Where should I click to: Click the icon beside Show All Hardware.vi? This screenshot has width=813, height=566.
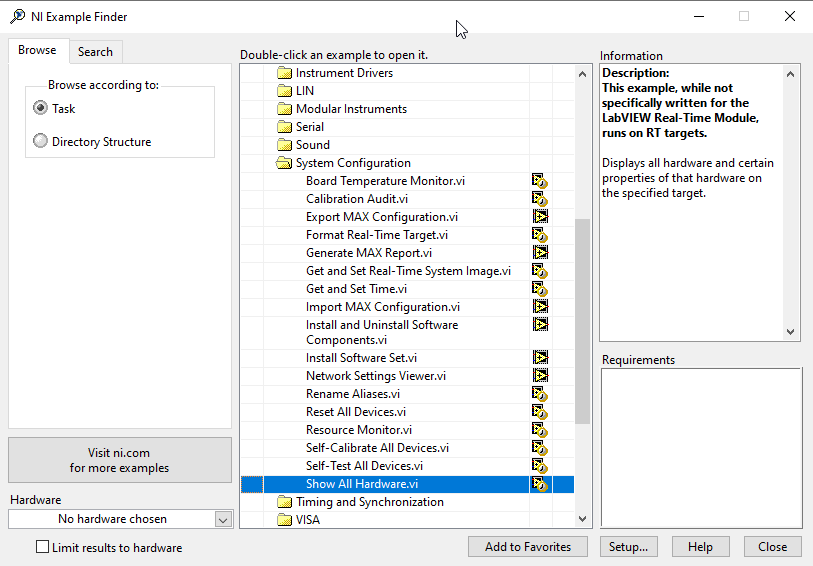(540, 484)
